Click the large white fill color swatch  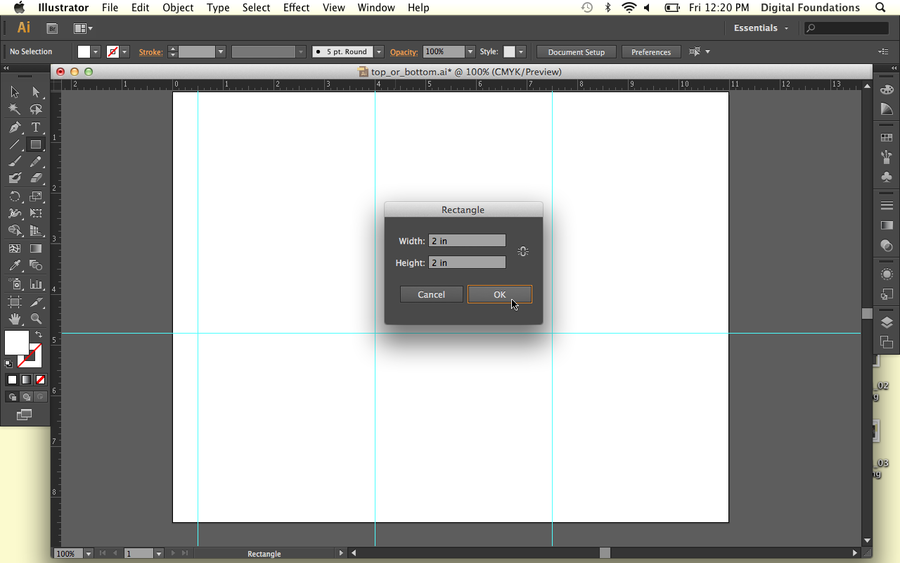click(x=16, y=343)
